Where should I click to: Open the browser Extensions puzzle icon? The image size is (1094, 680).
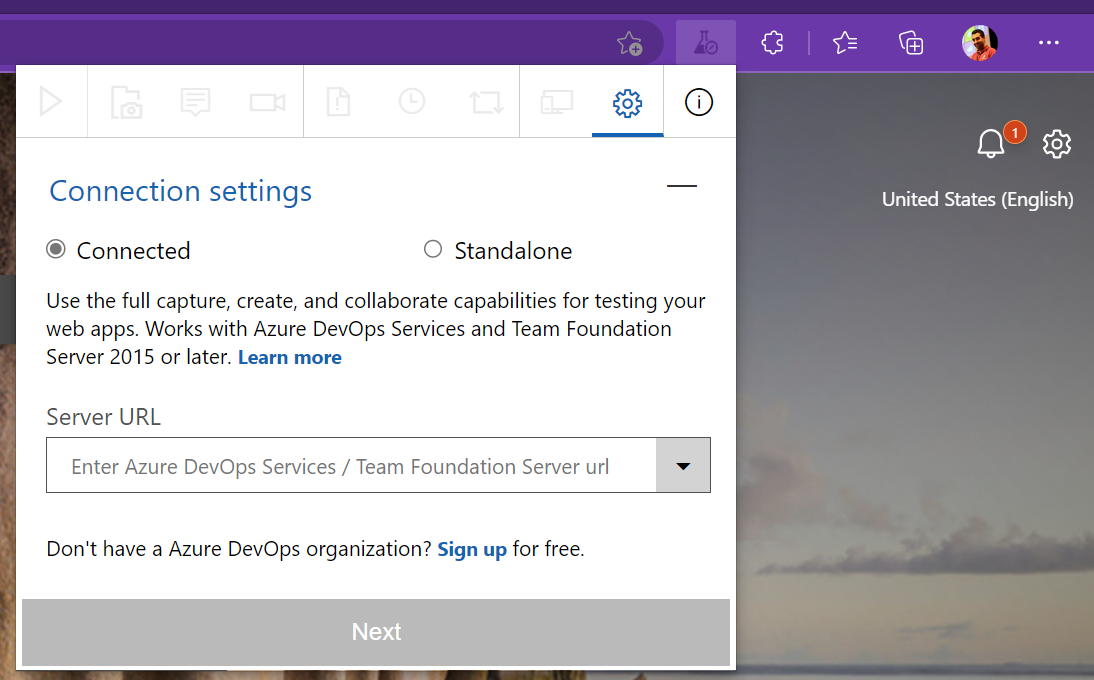[772, 42]
